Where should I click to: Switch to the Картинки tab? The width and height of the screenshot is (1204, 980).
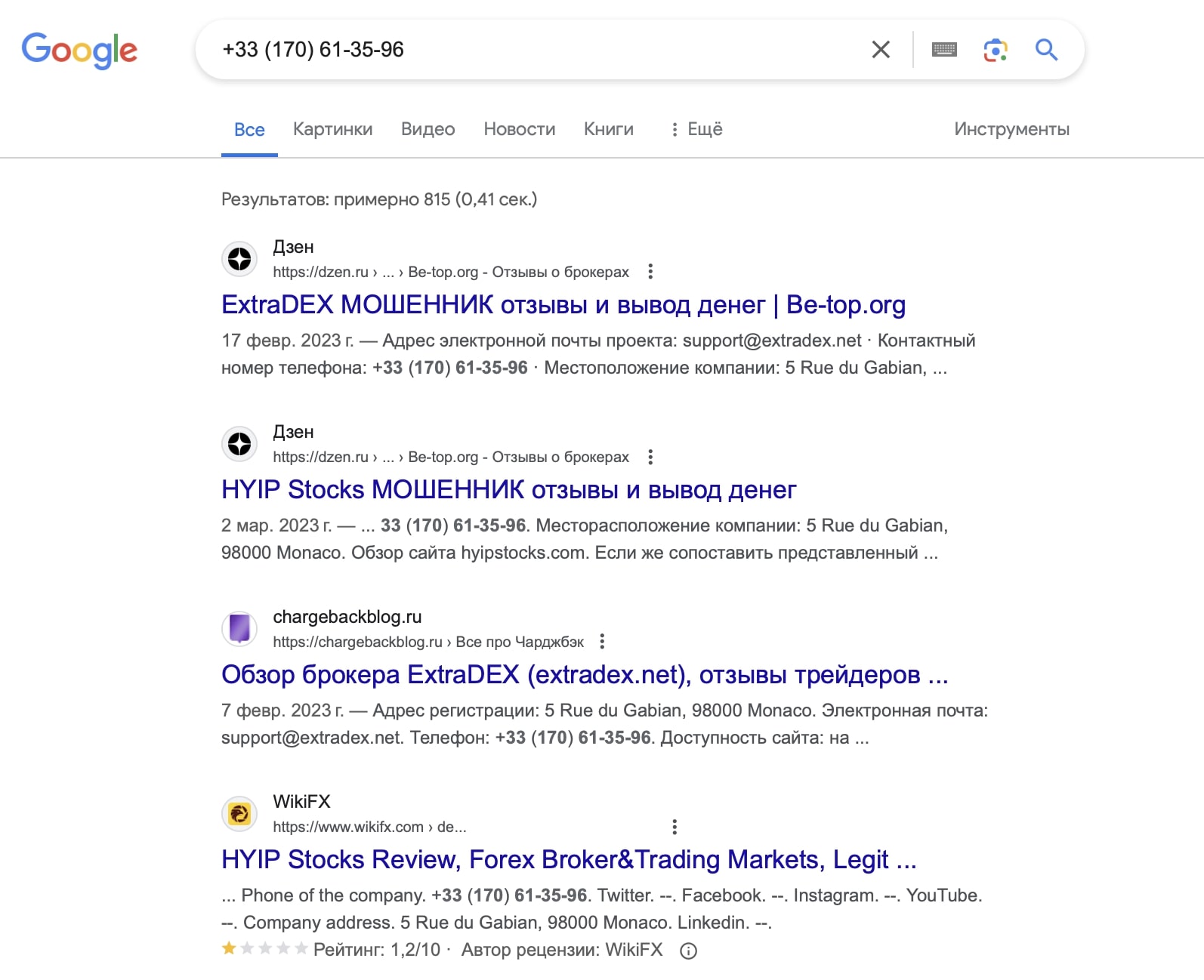(333, 129)
